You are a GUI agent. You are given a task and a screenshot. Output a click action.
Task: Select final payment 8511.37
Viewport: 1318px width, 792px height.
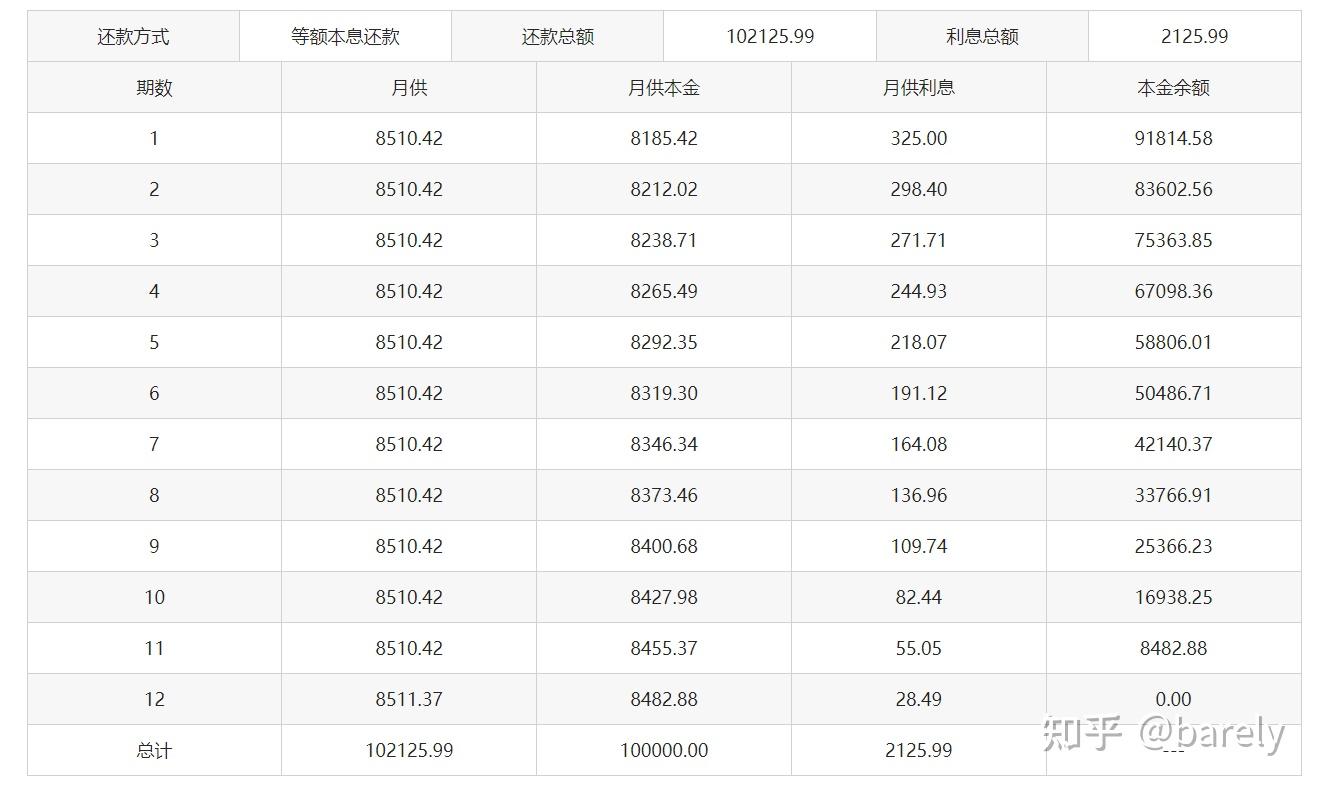tap(409, 700)
